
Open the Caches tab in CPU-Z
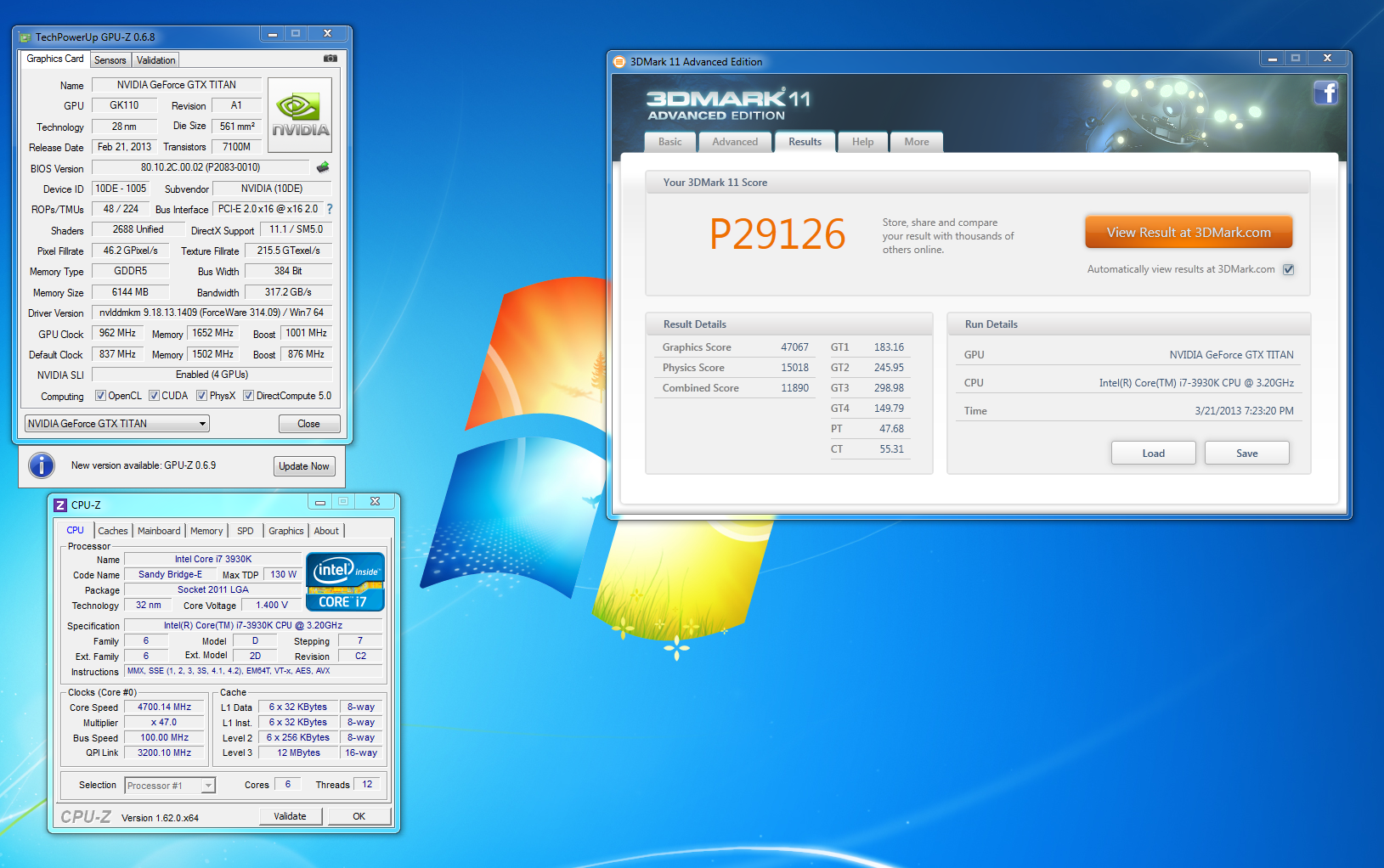113,531
